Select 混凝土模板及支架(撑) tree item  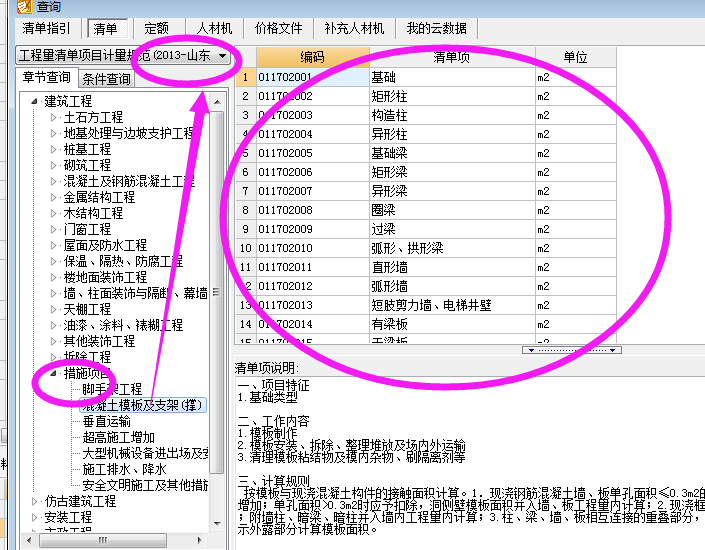[x=143, y=405]
